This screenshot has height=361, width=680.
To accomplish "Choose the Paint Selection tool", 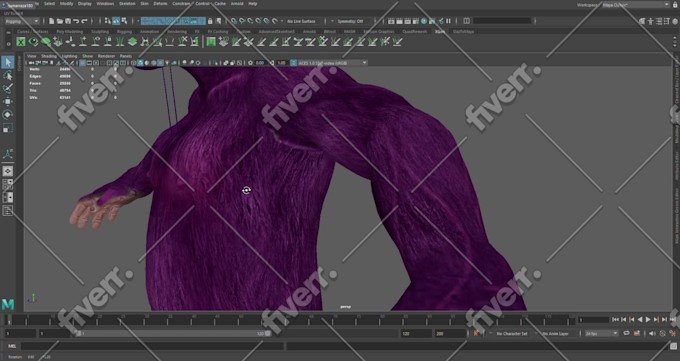I will 8,89.
